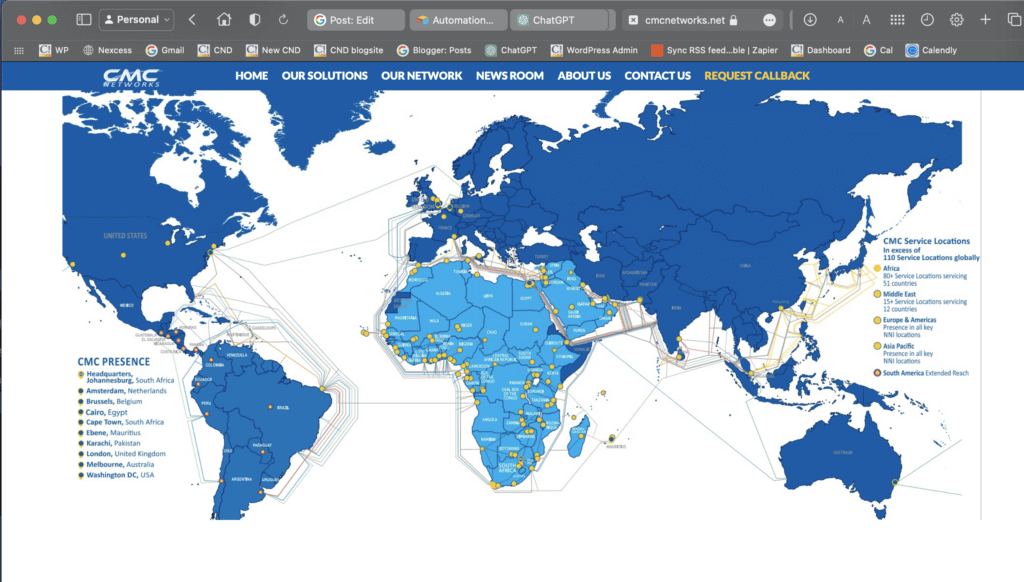This screenshot has height=582, width=1024.
Task: Go back to the previous page
Action: point(192,20)
